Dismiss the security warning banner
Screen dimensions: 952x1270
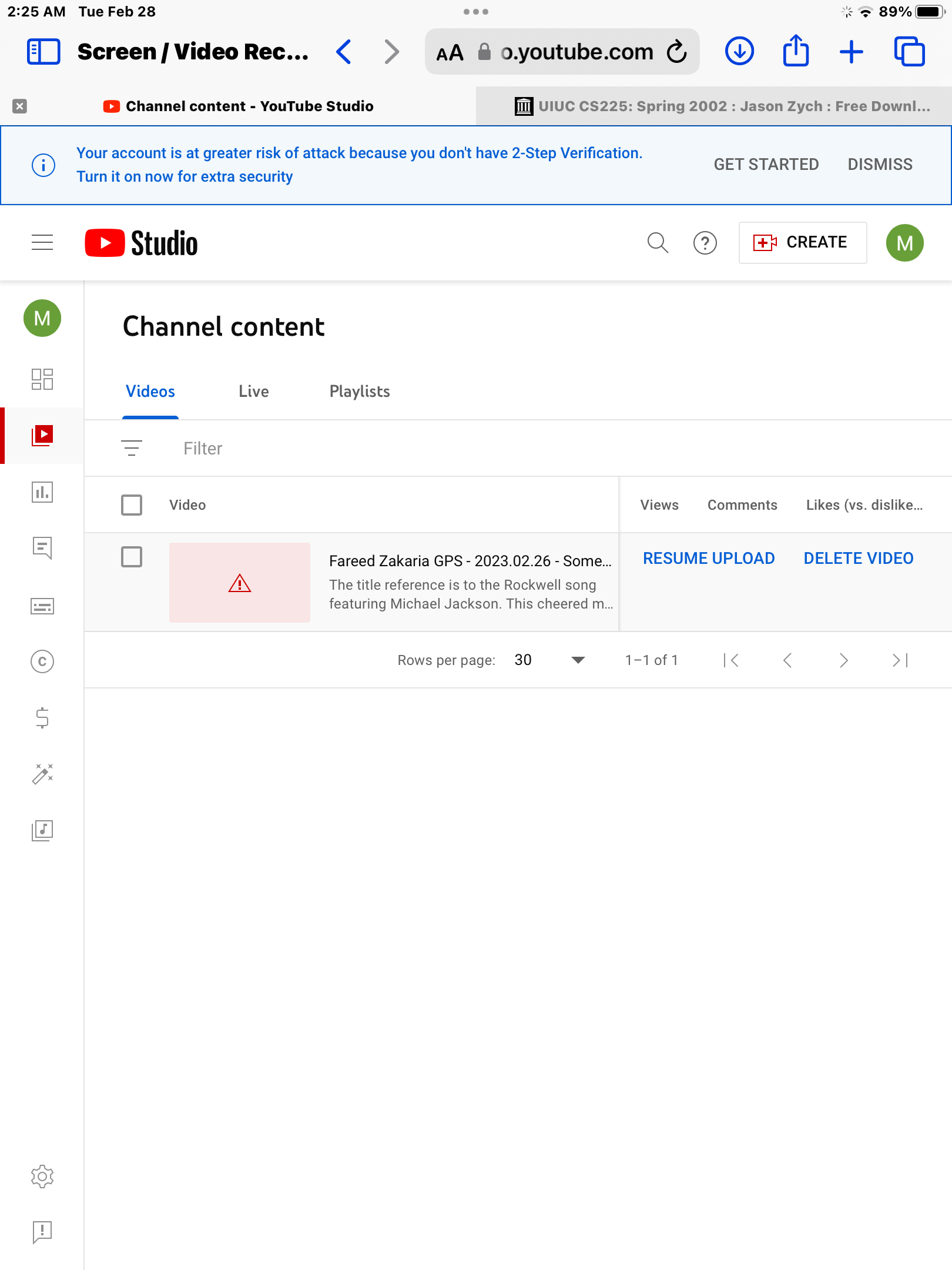[x=880, y=165]
